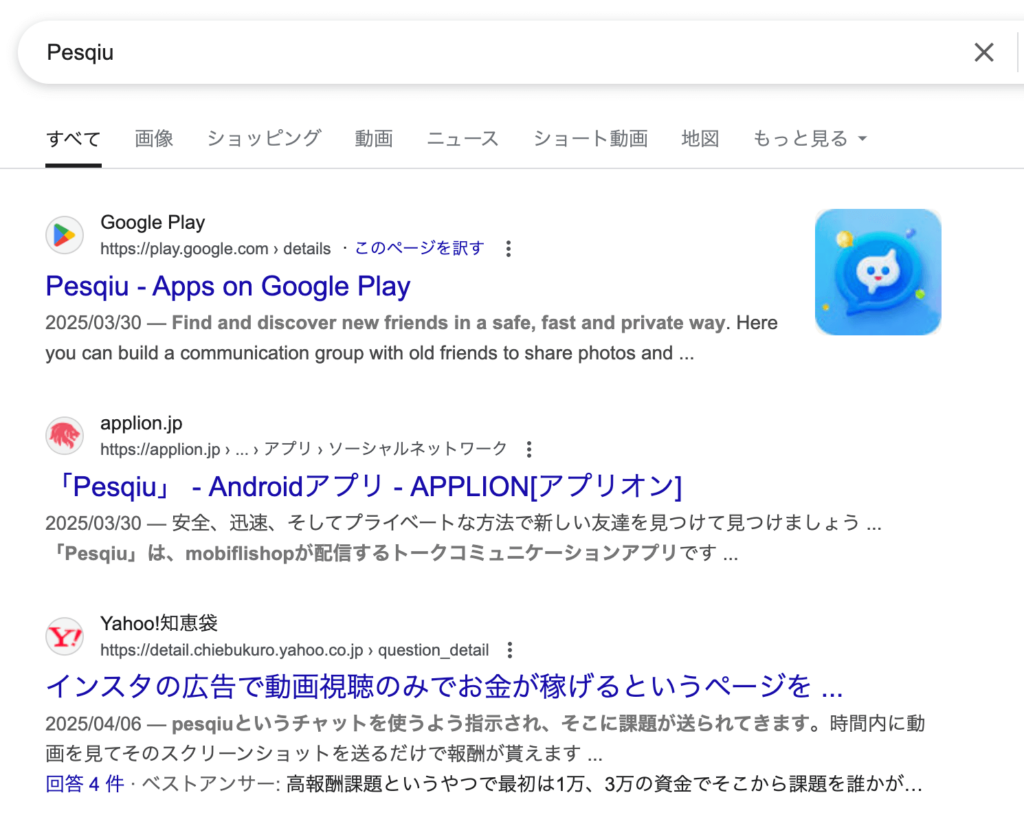Click the Yahoo snippet date 2025/04/06
The width and height of the screenshot is (1024, 815).
tap(93, 724)
